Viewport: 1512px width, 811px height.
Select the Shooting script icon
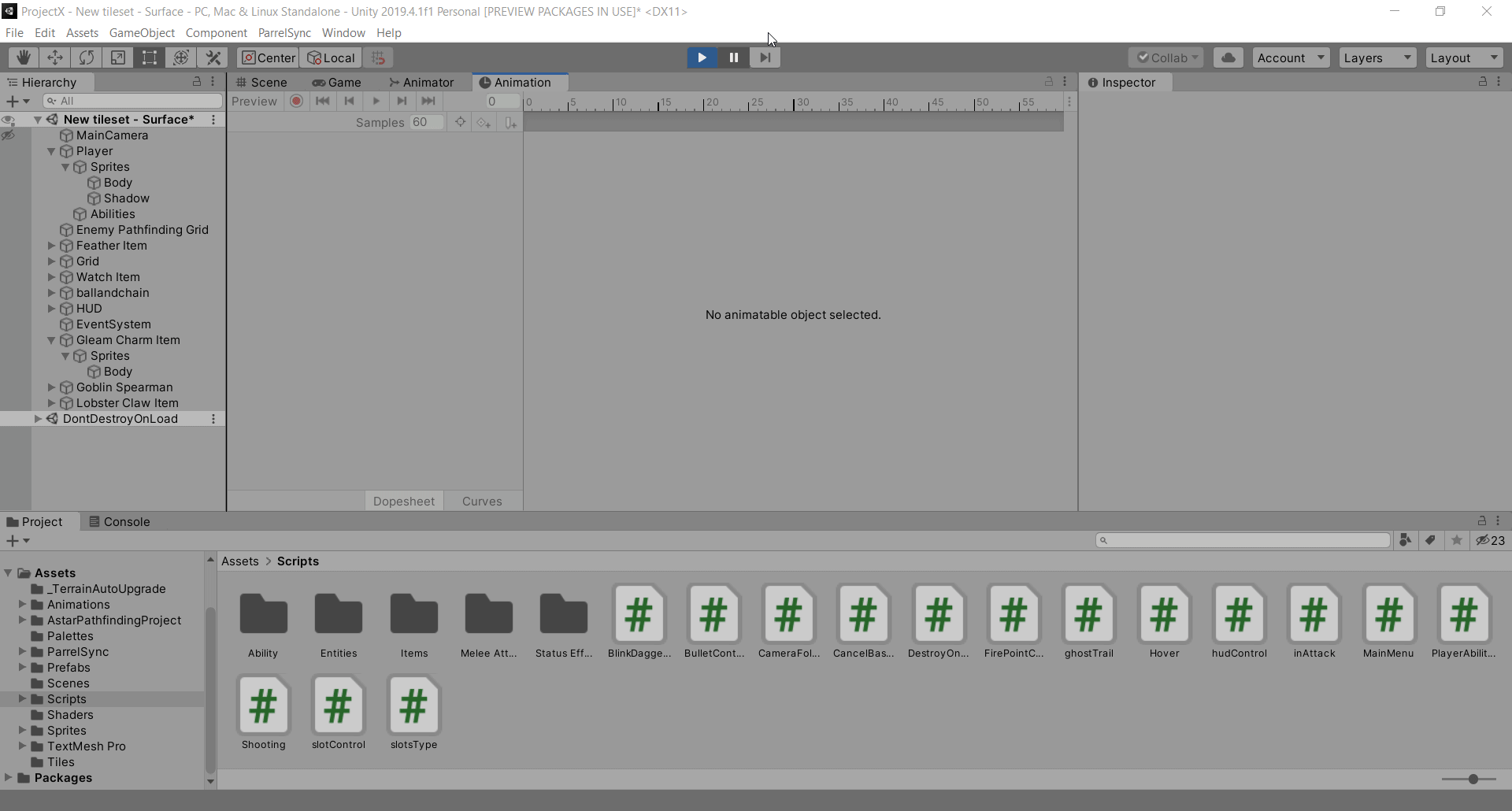coord(263,705)
